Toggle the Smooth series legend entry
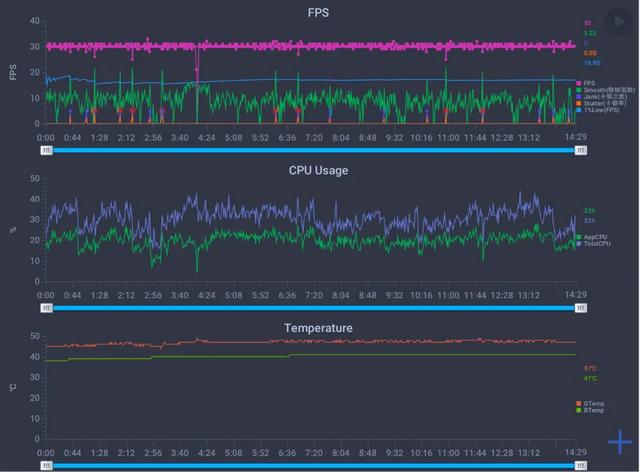 [605, 90]
